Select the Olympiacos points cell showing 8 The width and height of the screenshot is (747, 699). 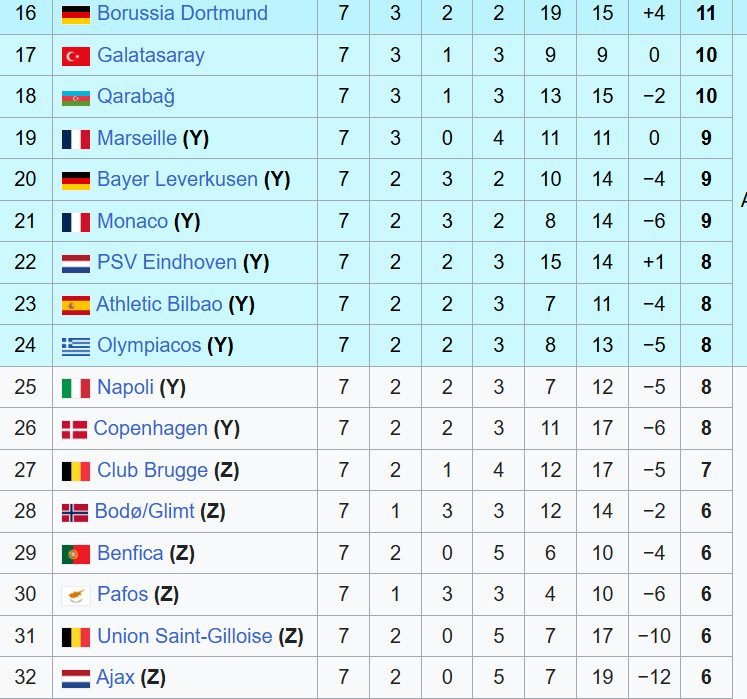point(706,346)
